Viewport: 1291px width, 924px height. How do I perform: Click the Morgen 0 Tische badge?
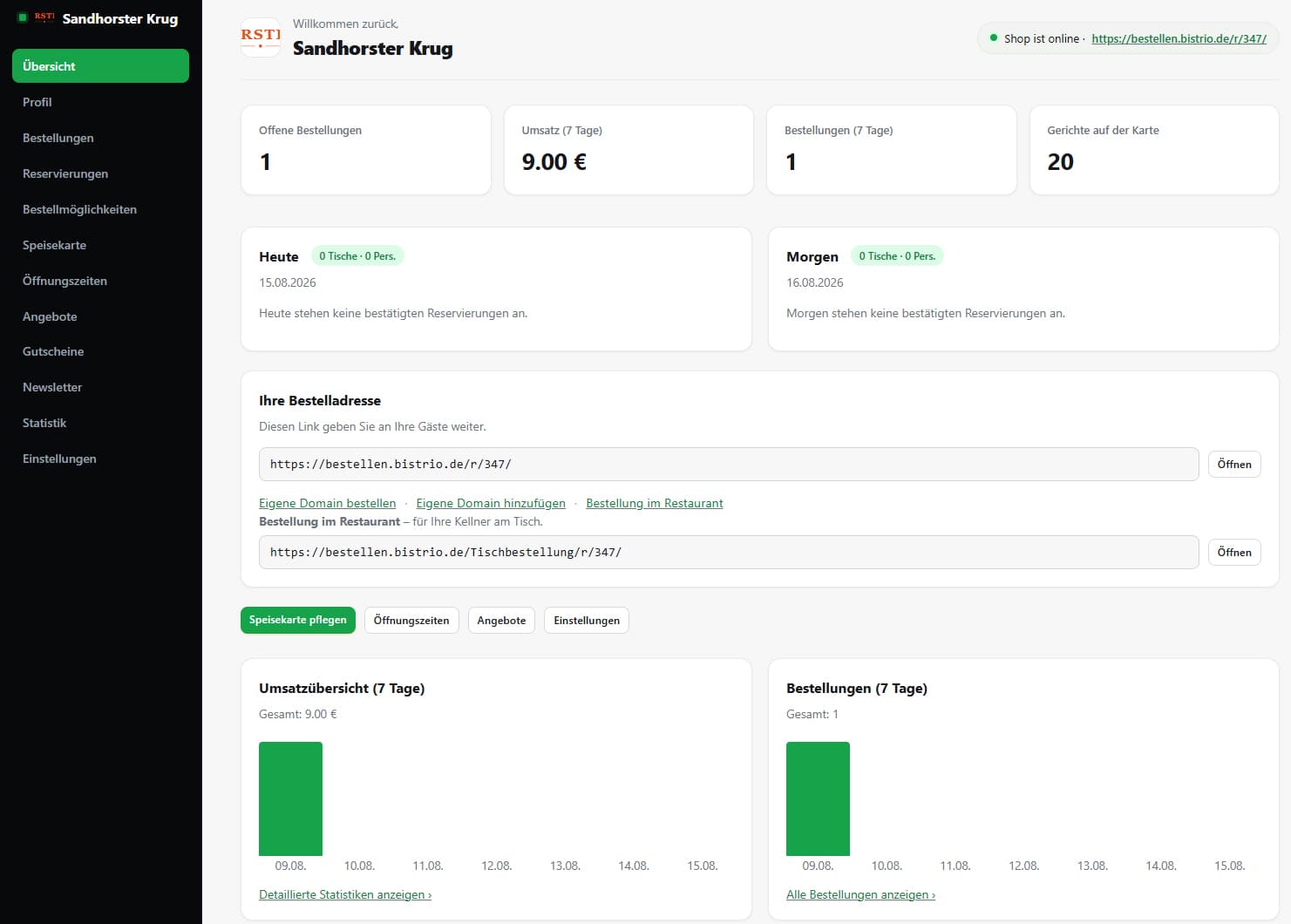897,256
